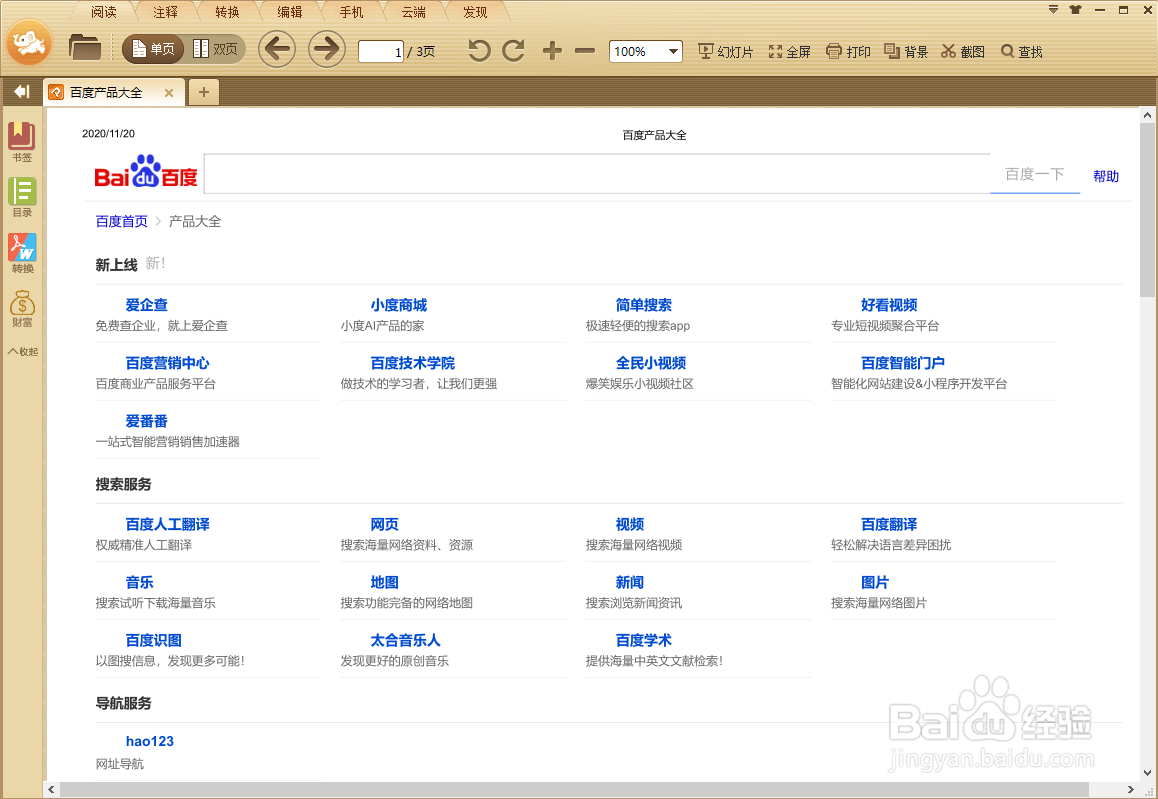Open the 爱番番 link
1158x799 pixels.
point(146,422)
